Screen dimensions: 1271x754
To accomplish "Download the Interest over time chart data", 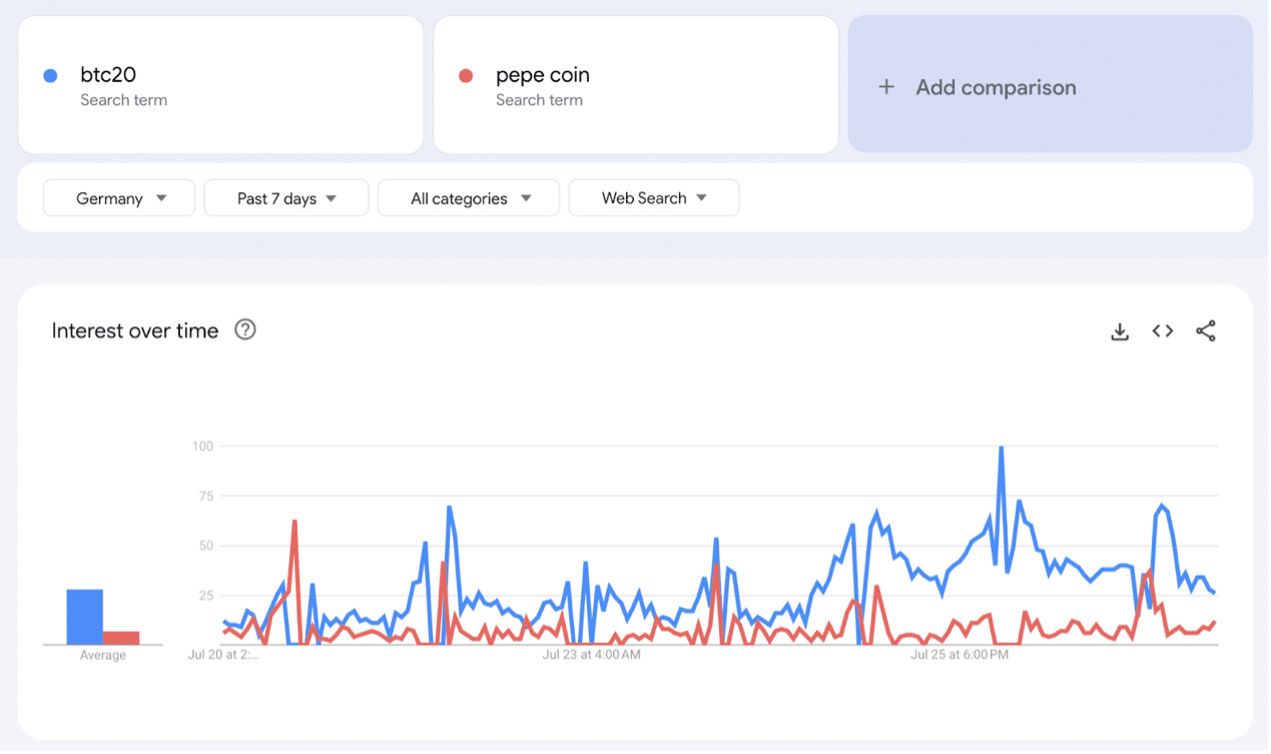I will [1120, 331].
